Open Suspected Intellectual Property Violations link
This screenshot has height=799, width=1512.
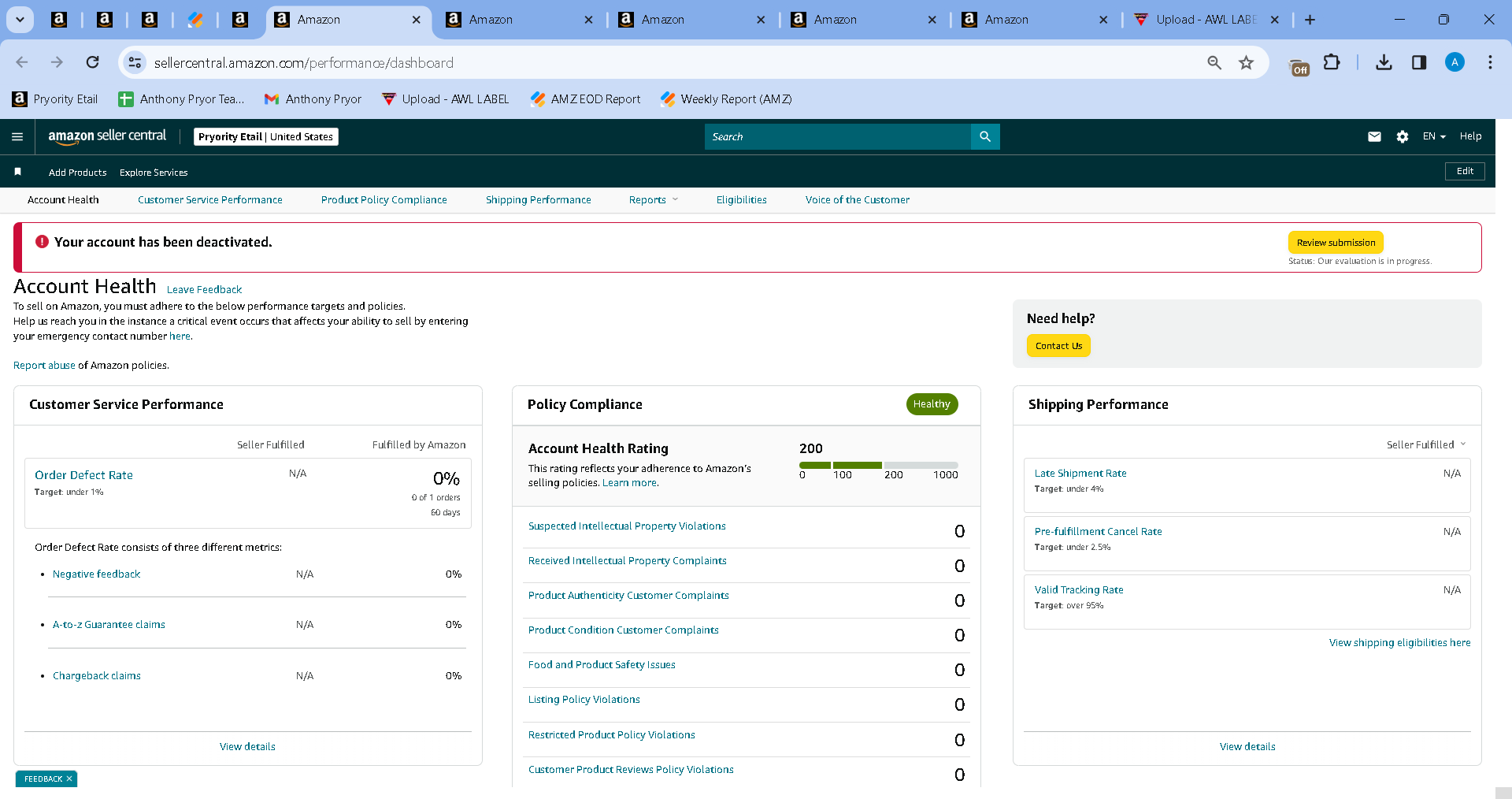tap(627, 526)
